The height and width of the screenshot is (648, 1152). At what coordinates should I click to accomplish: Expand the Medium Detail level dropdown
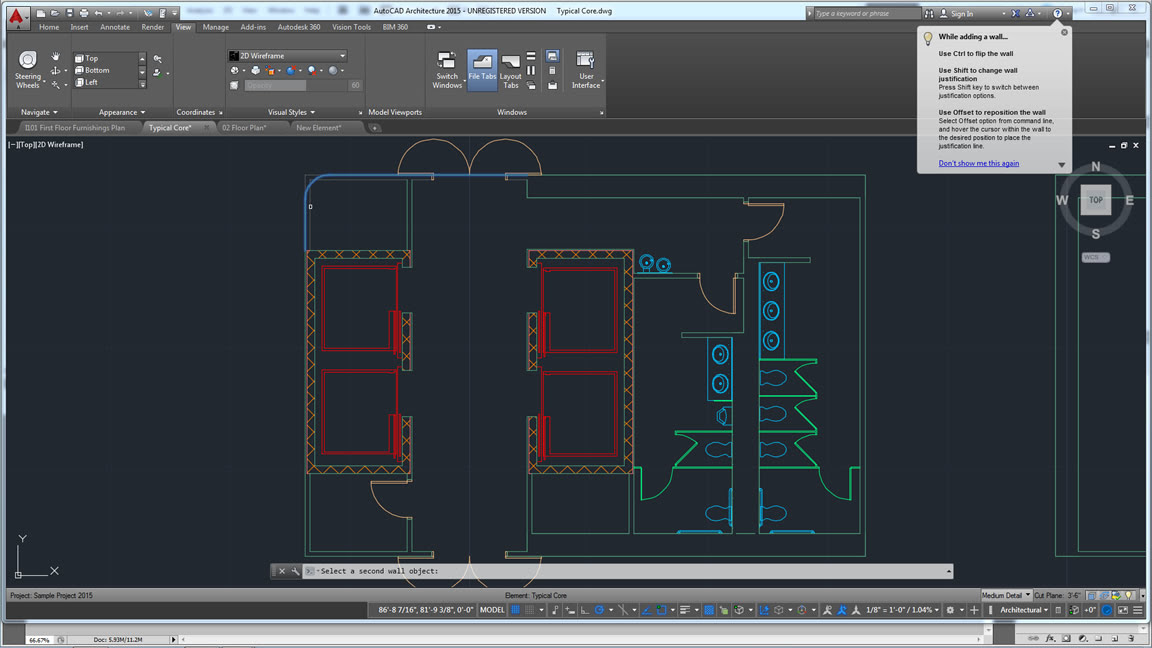[1006, 595]
